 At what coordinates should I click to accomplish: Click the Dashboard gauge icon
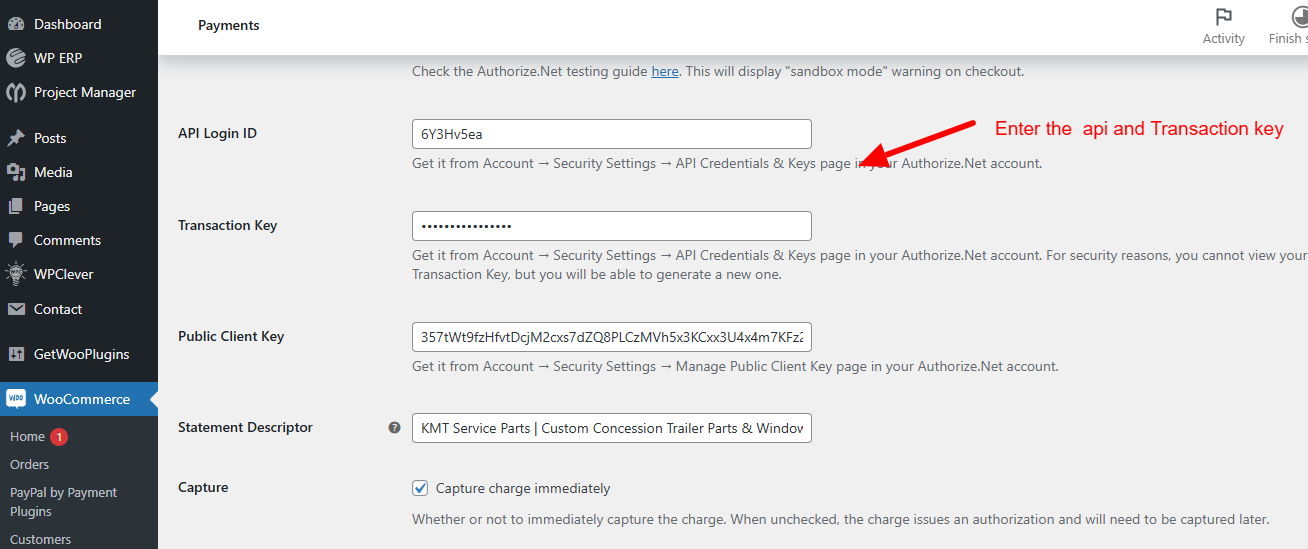click(16, 24)
